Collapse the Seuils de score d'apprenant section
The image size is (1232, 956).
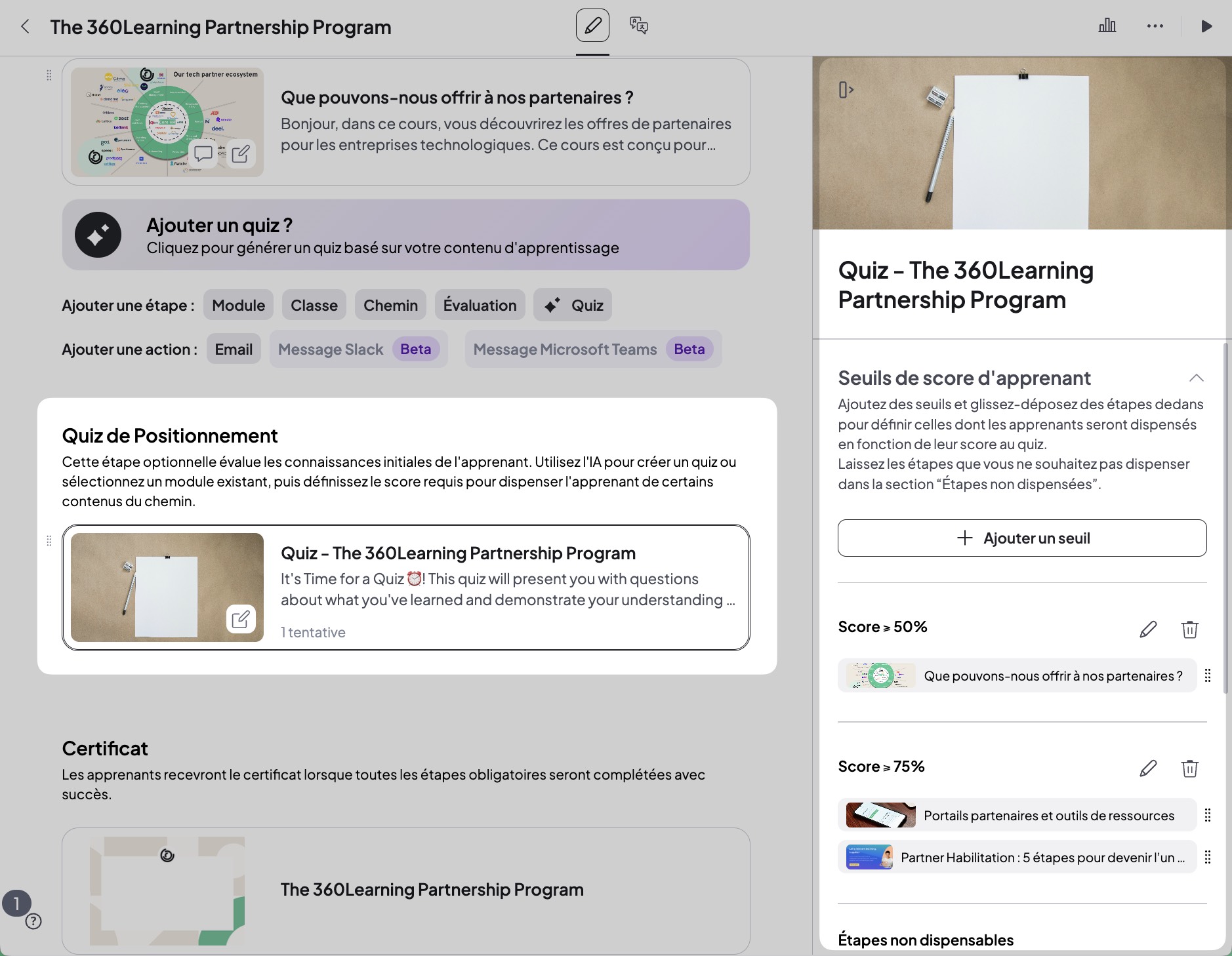click(x=1196, y=378)
